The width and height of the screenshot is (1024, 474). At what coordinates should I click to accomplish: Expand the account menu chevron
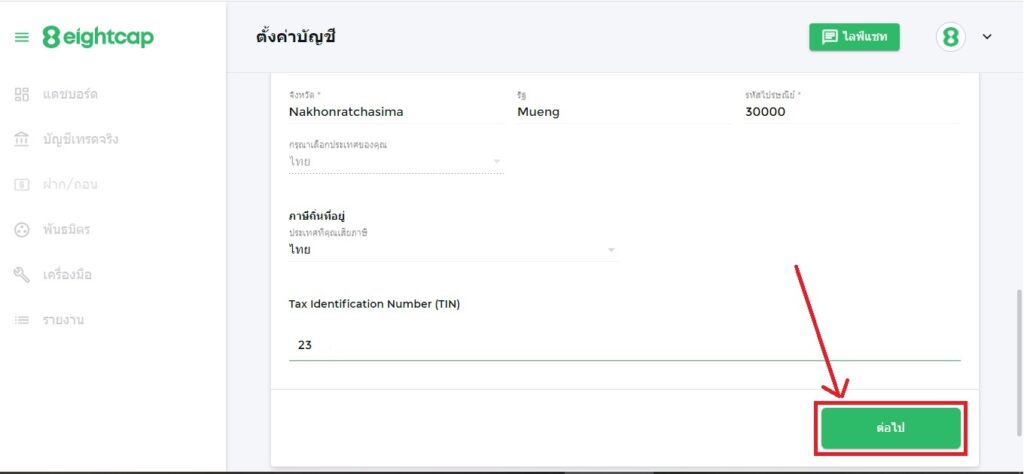click(987, 37)
